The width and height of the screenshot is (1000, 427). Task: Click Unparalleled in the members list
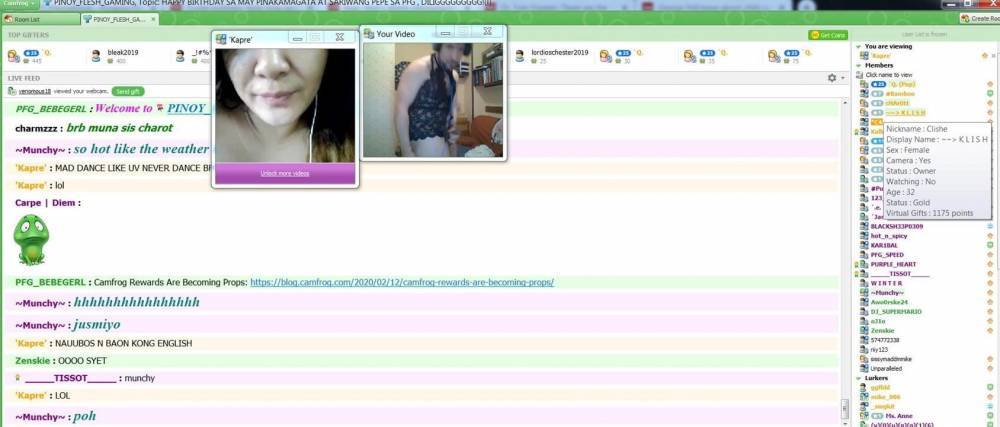[886, 368]
